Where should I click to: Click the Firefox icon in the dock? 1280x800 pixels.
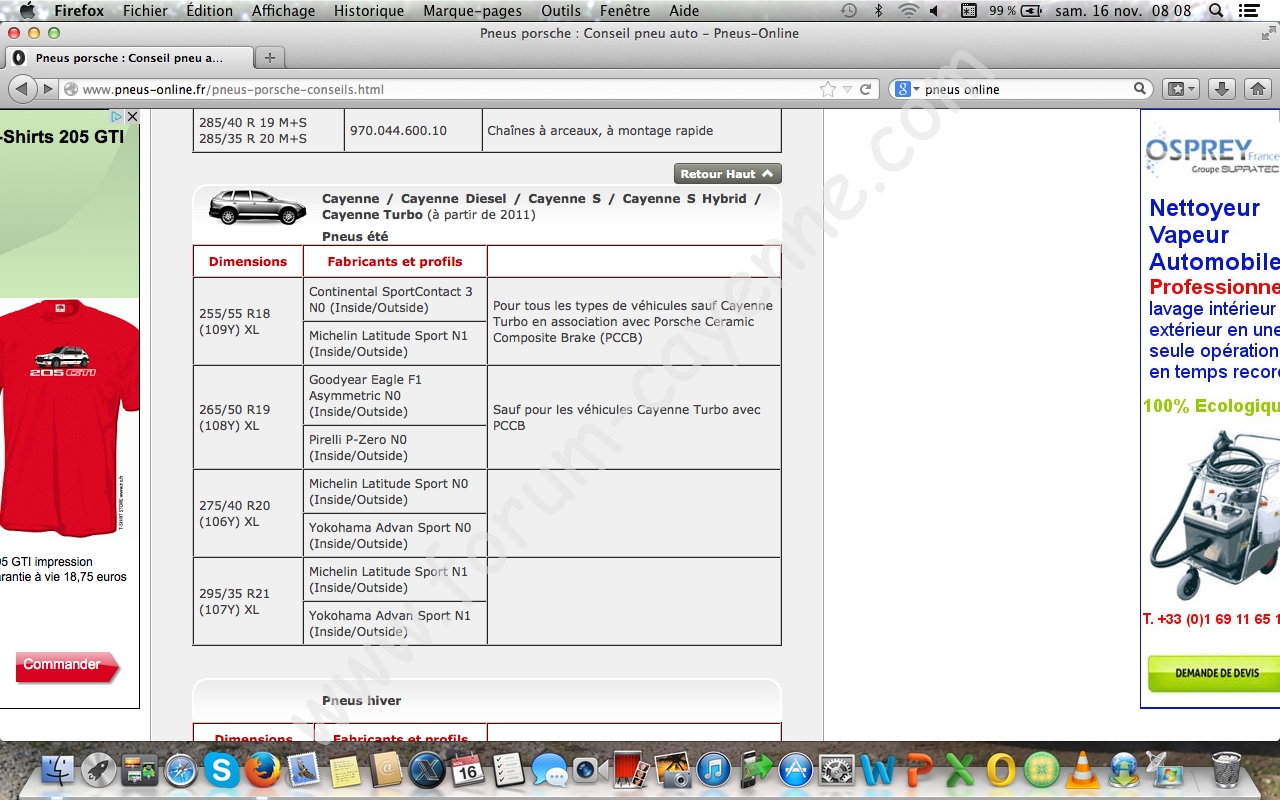(x=263, y=770)
